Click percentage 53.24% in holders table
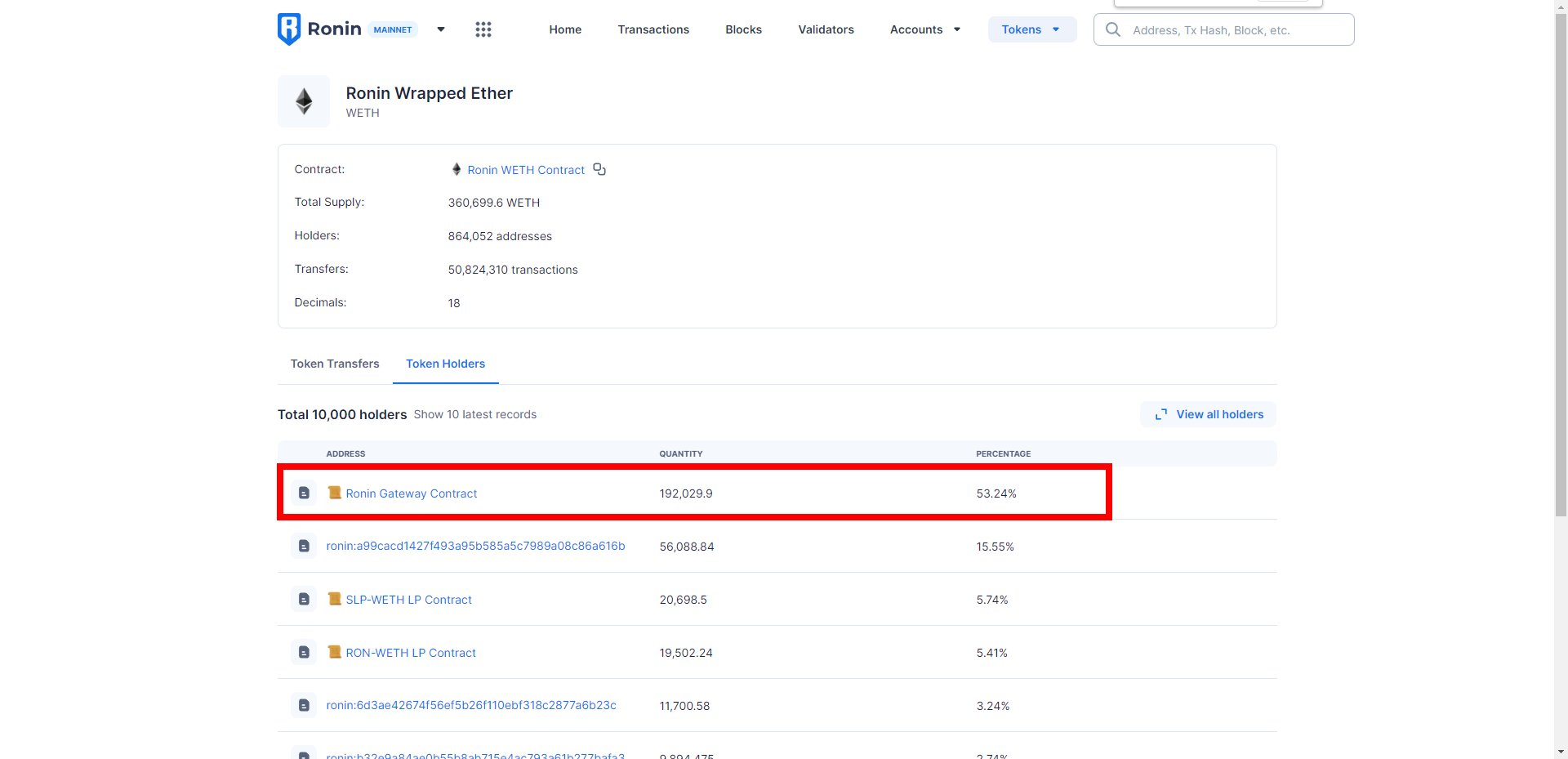The image size is (1568, 759). [996, 493]
